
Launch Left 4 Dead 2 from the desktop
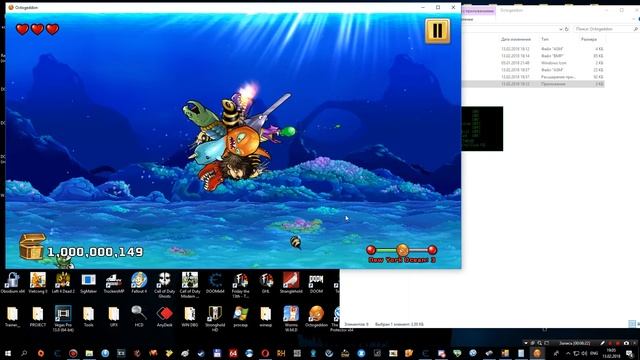coord(63,283)
